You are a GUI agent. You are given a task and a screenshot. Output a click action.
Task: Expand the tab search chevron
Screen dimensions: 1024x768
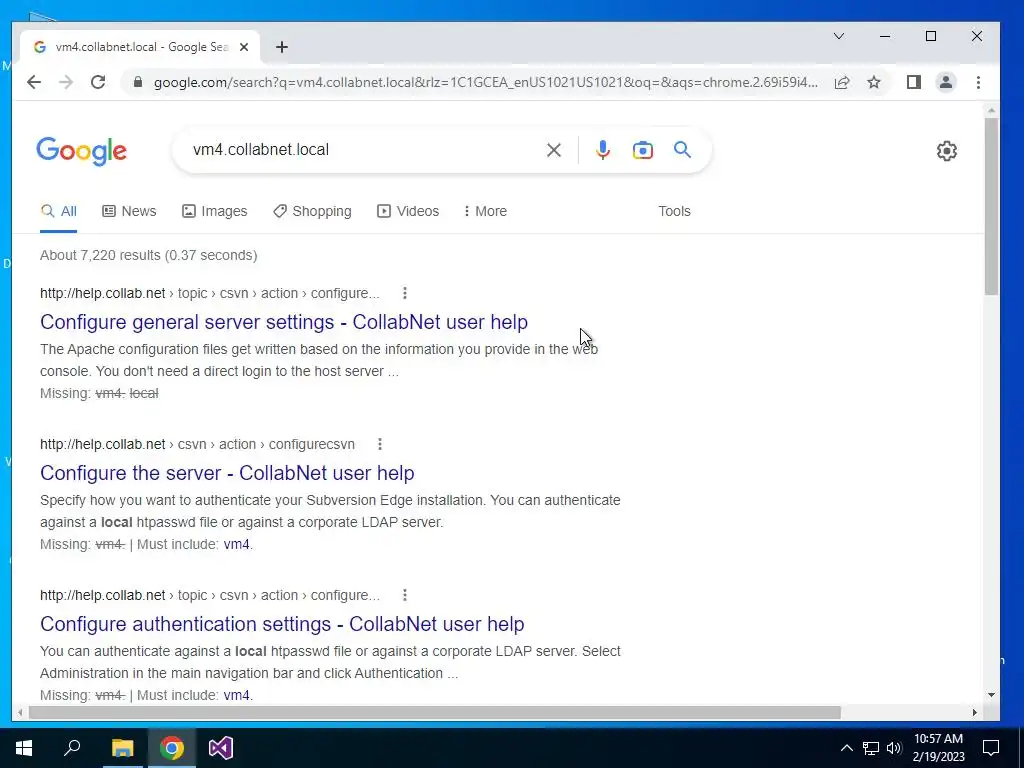pyautogui.click(x=839, y=37)
